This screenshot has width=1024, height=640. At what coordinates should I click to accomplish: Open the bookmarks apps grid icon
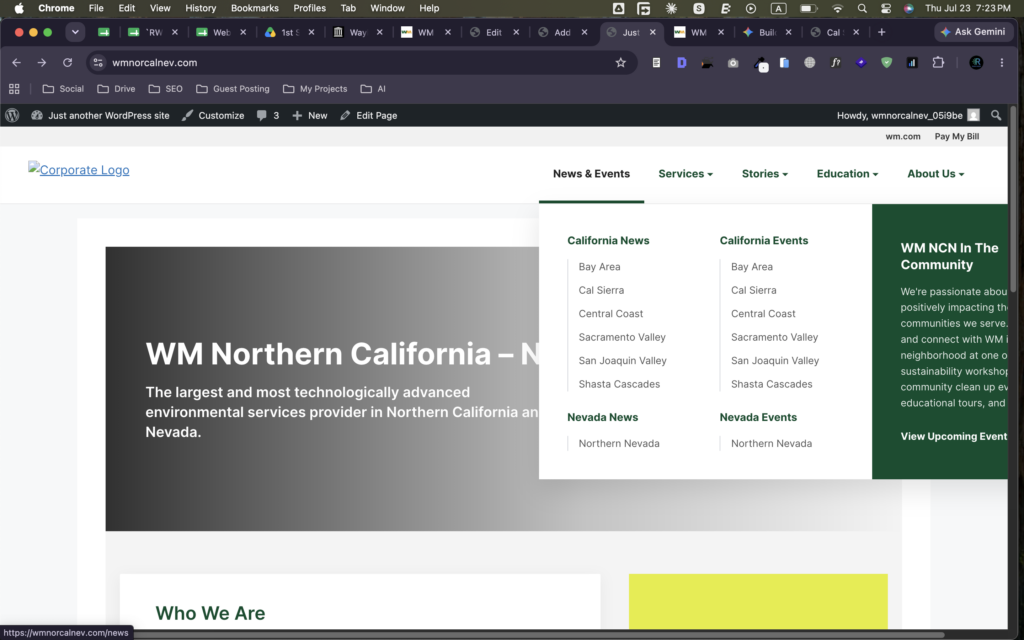(14, 89)
